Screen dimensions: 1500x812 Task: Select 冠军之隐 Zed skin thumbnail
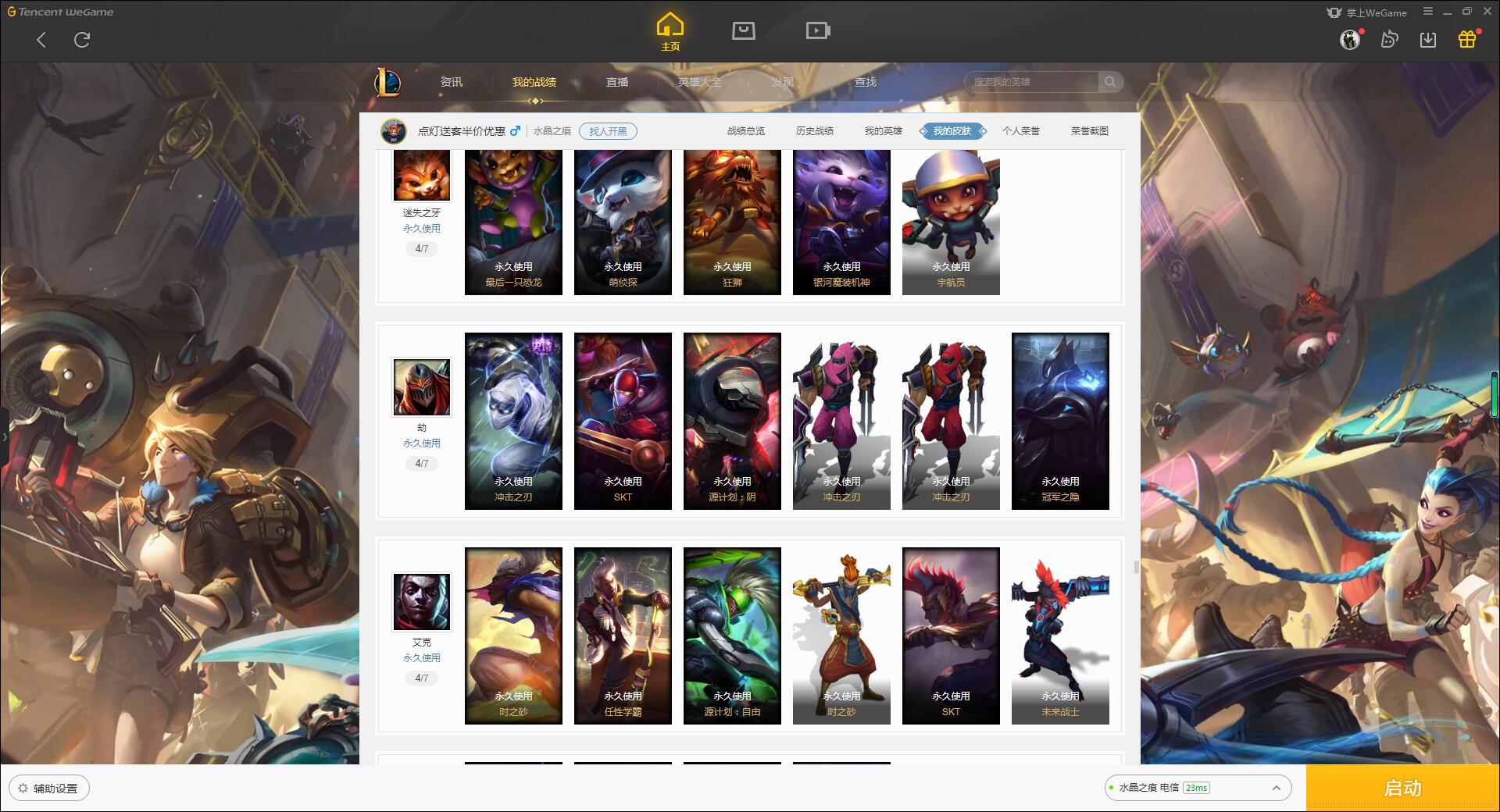(x=1060, y=421)
